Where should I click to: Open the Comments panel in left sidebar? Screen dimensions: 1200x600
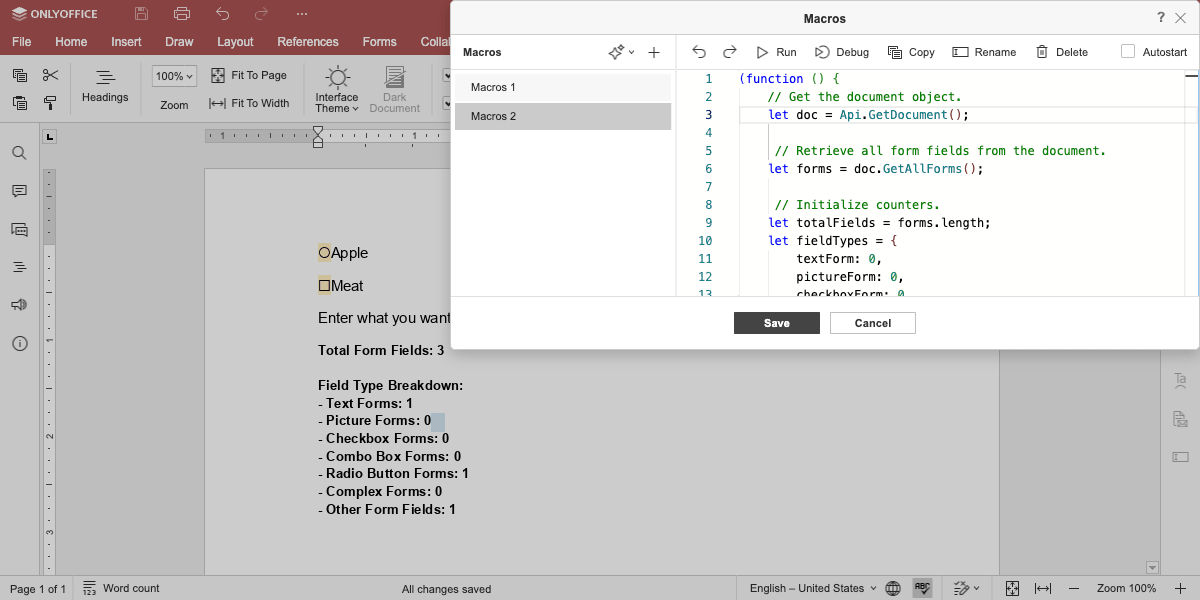point(19,191)
